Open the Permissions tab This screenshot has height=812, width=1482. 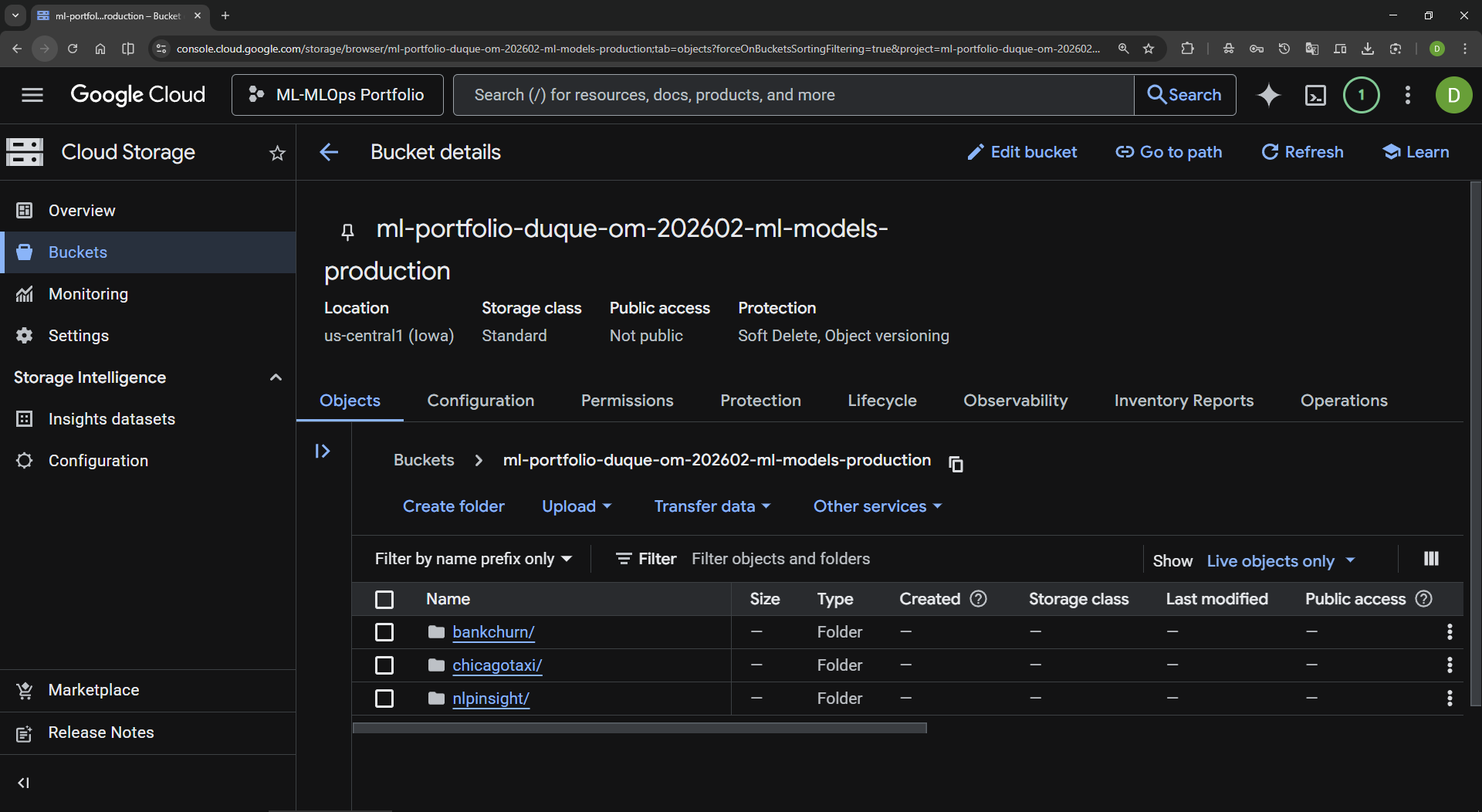point(627,401)
